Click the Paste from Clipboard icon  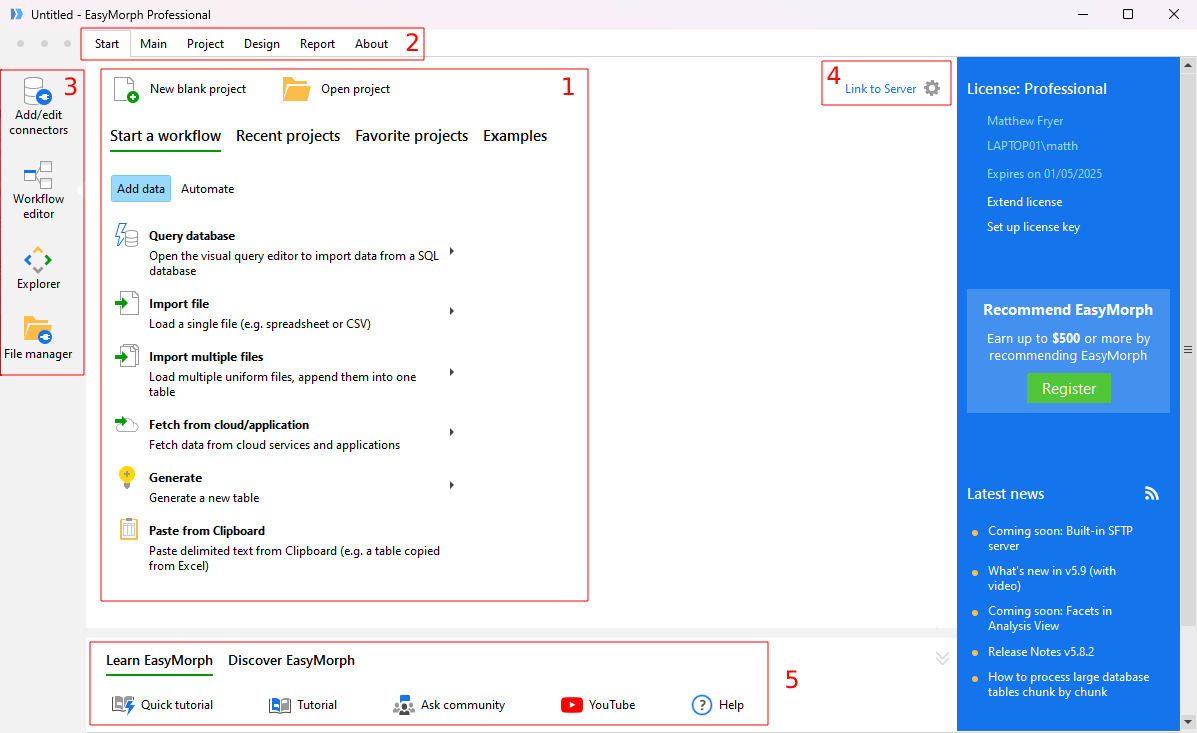pos(128,529)
